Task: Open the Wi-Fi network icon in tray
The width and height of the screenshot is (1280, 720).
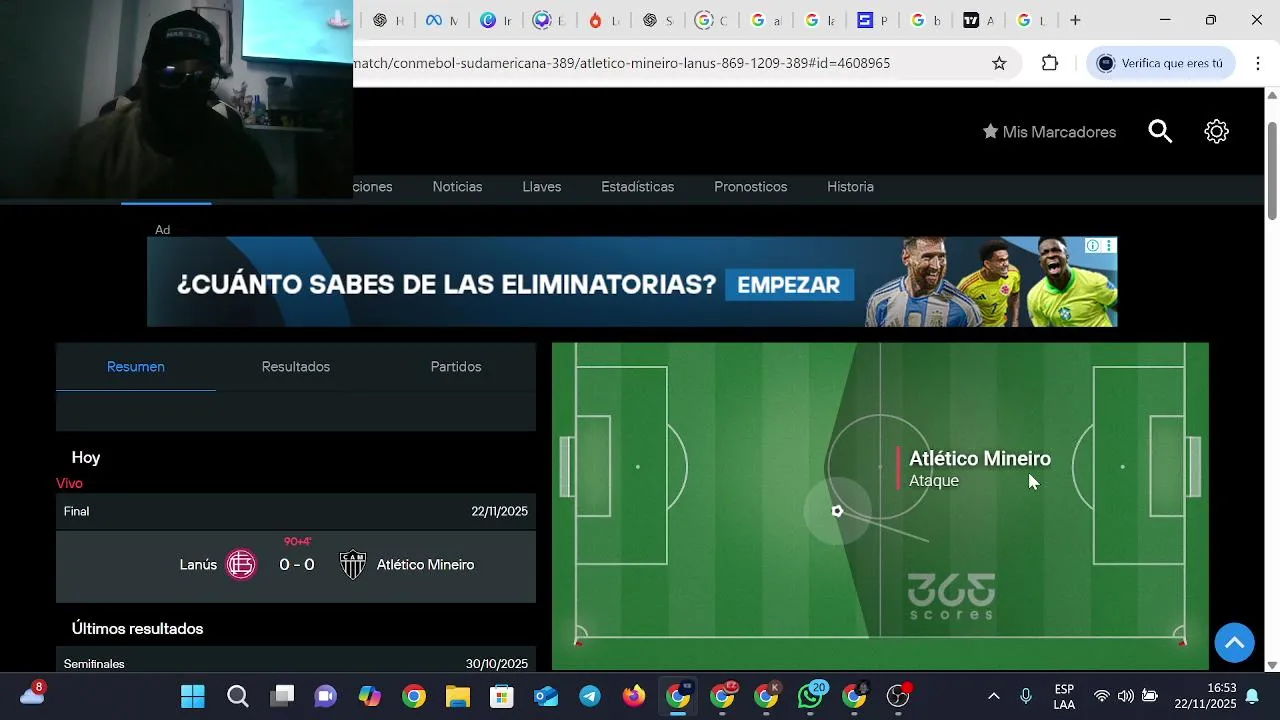Action: (1102, 696)
